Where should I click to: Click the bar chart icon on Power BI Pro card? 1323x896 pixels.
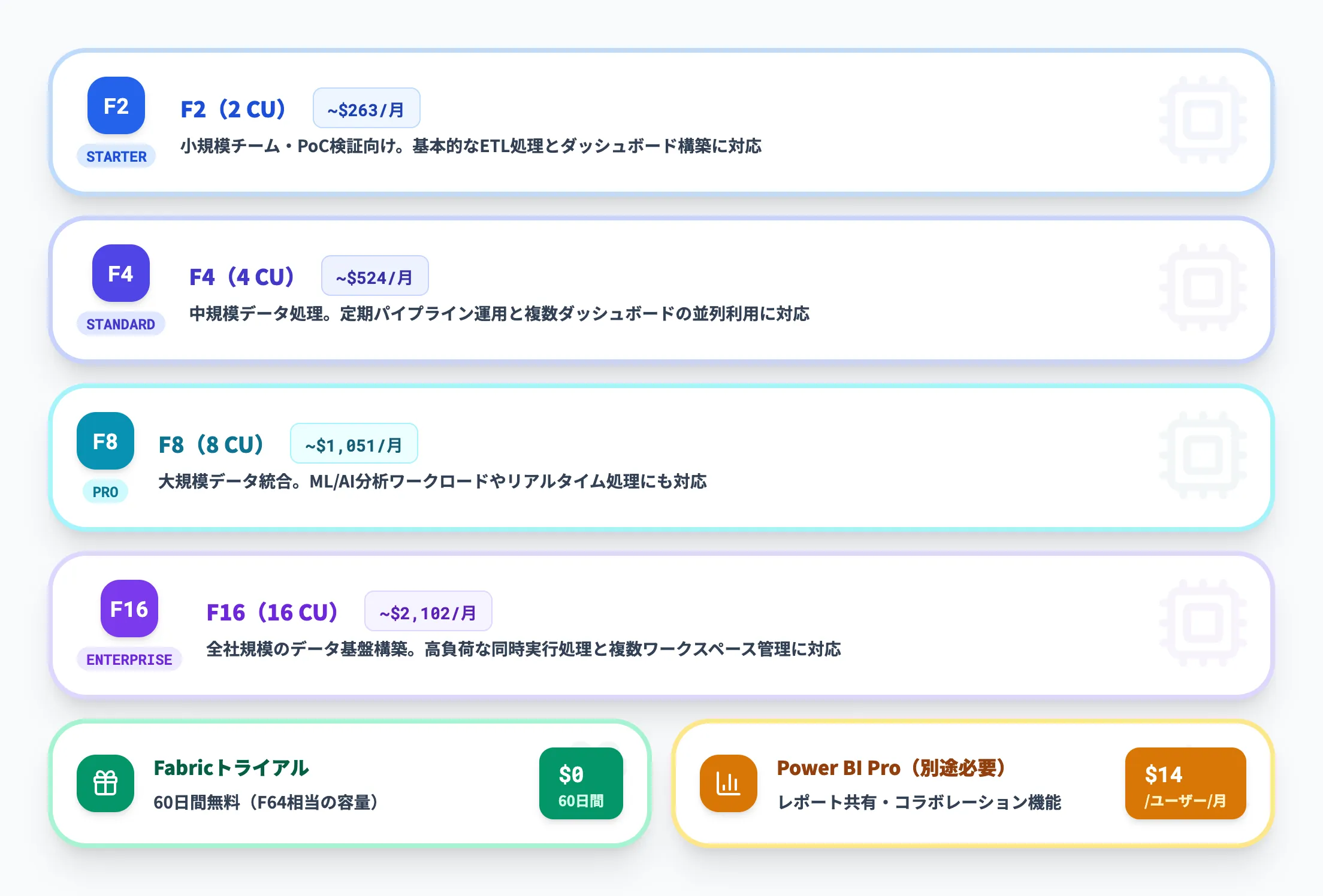coord(727,783)
